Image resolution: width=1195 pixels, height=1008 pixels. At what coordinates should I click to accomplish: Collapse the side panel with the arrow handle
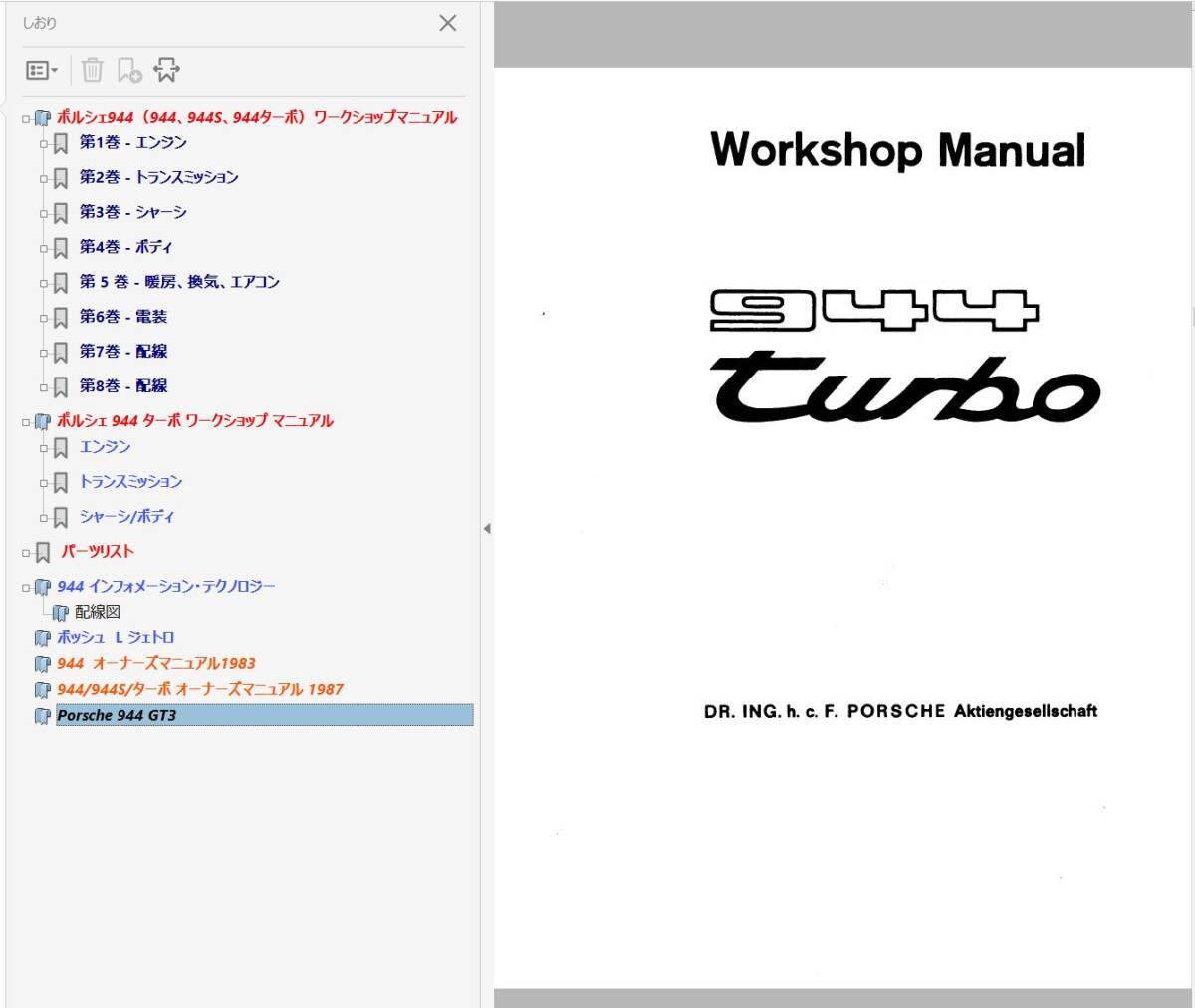[487, 528]
